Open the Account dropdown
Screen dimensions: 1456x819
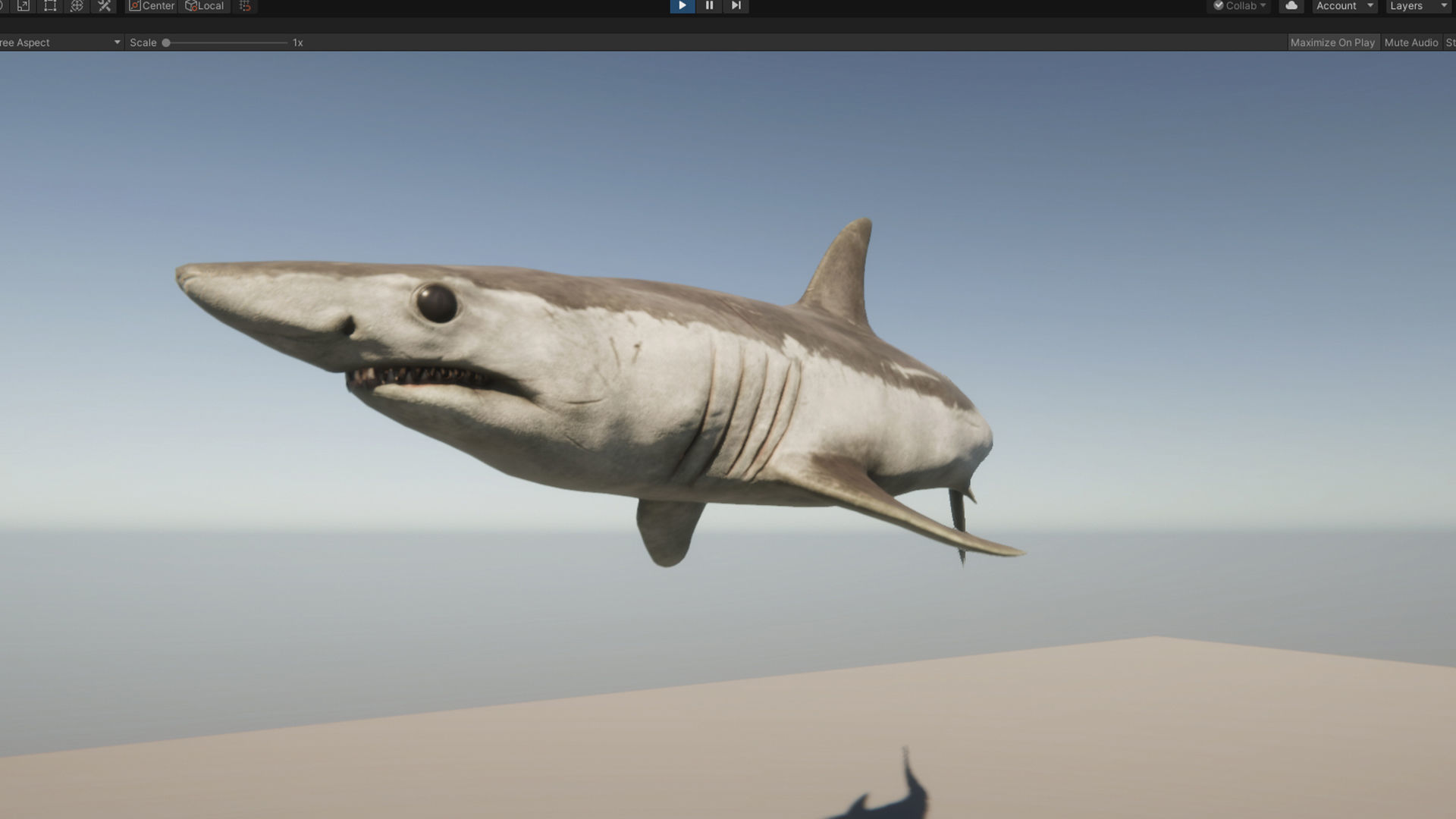1344,5
